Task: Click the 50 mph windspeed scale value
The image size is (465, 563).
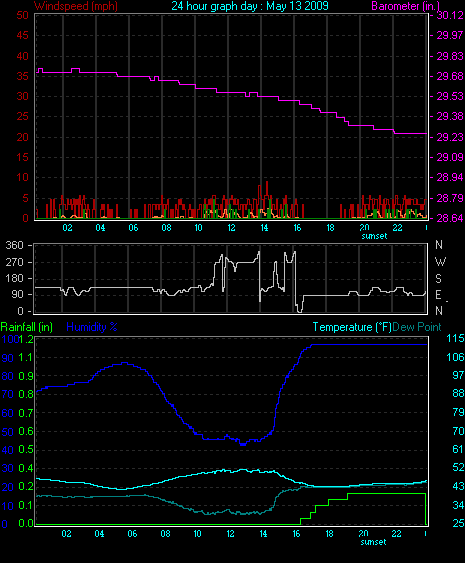Action: pyautogui.click(x=23, y=15)
